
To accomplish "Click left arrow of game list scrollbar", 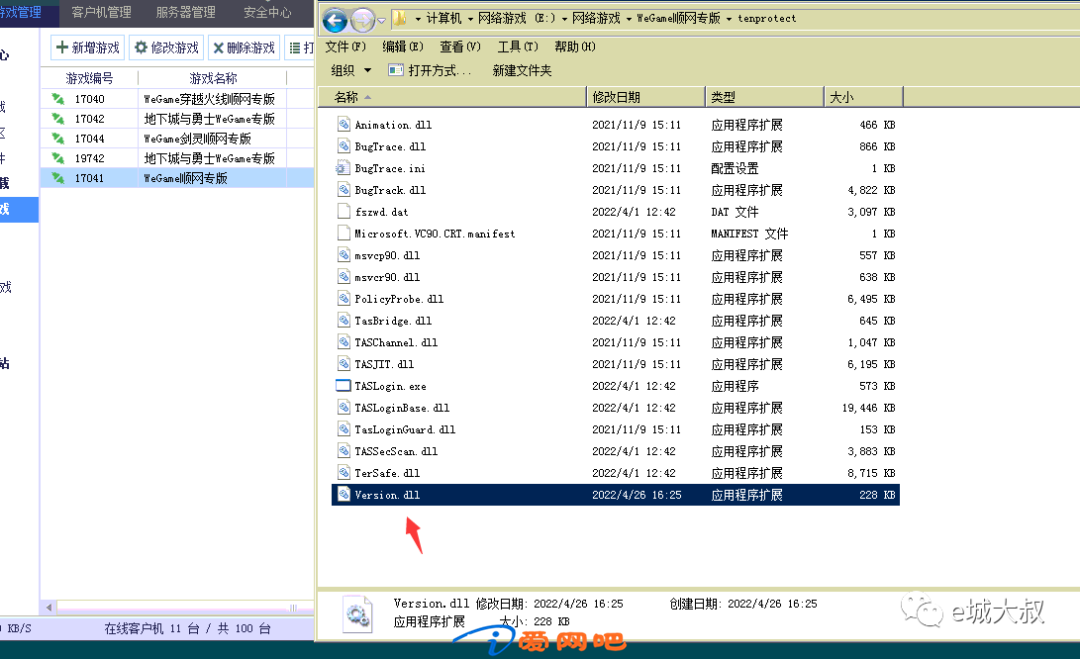I will [49, 607].
